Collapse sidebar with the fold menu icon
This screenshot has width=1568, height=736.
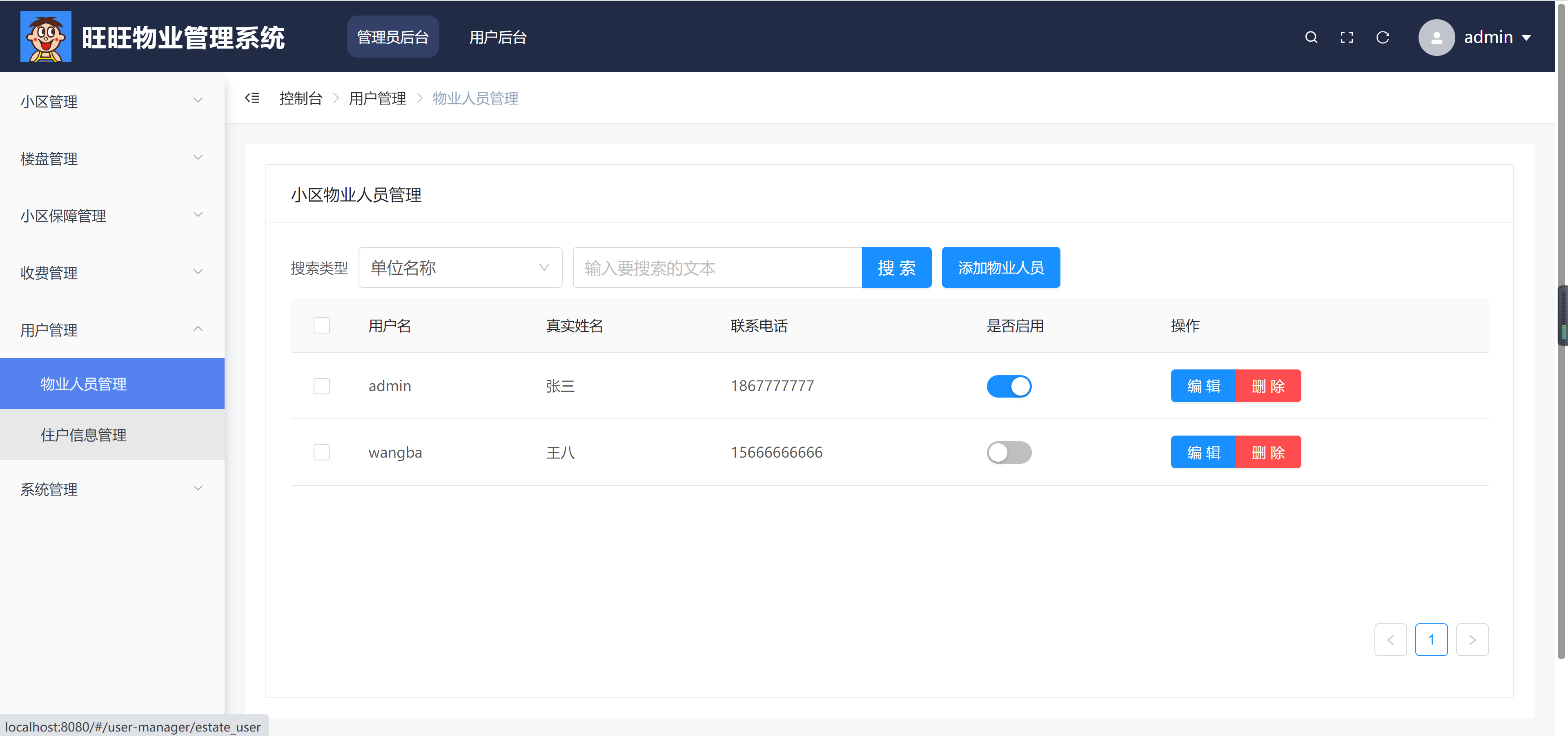point(252,98)
